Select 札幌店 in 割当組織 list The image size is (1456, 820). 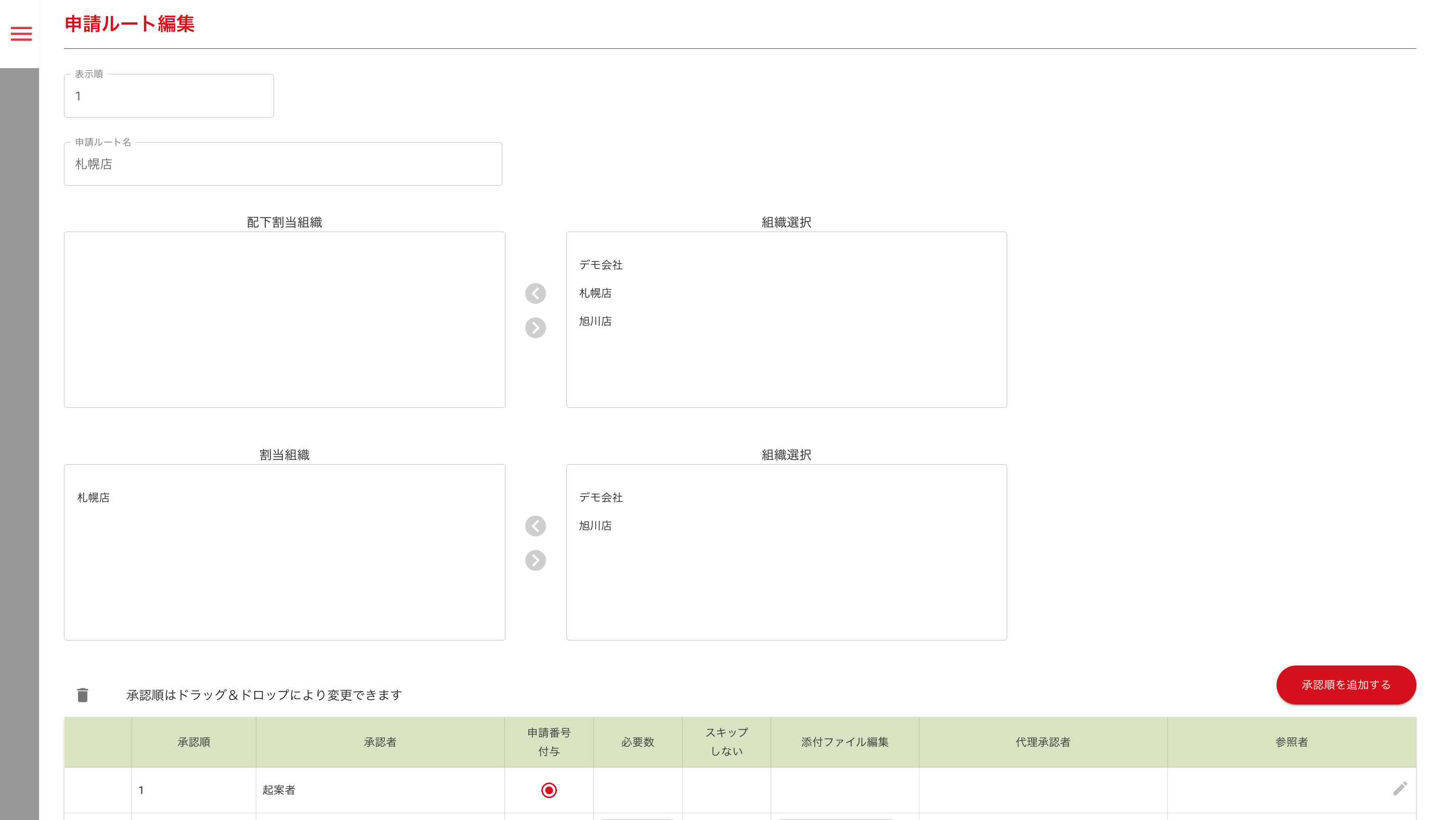click(x=93, y=497)
